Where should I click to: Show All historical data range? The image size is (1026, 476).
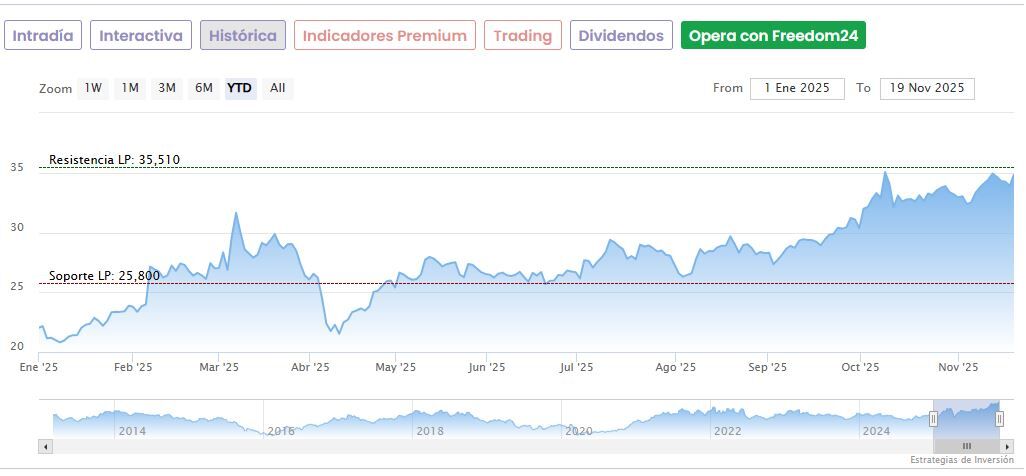click(278, 88)
